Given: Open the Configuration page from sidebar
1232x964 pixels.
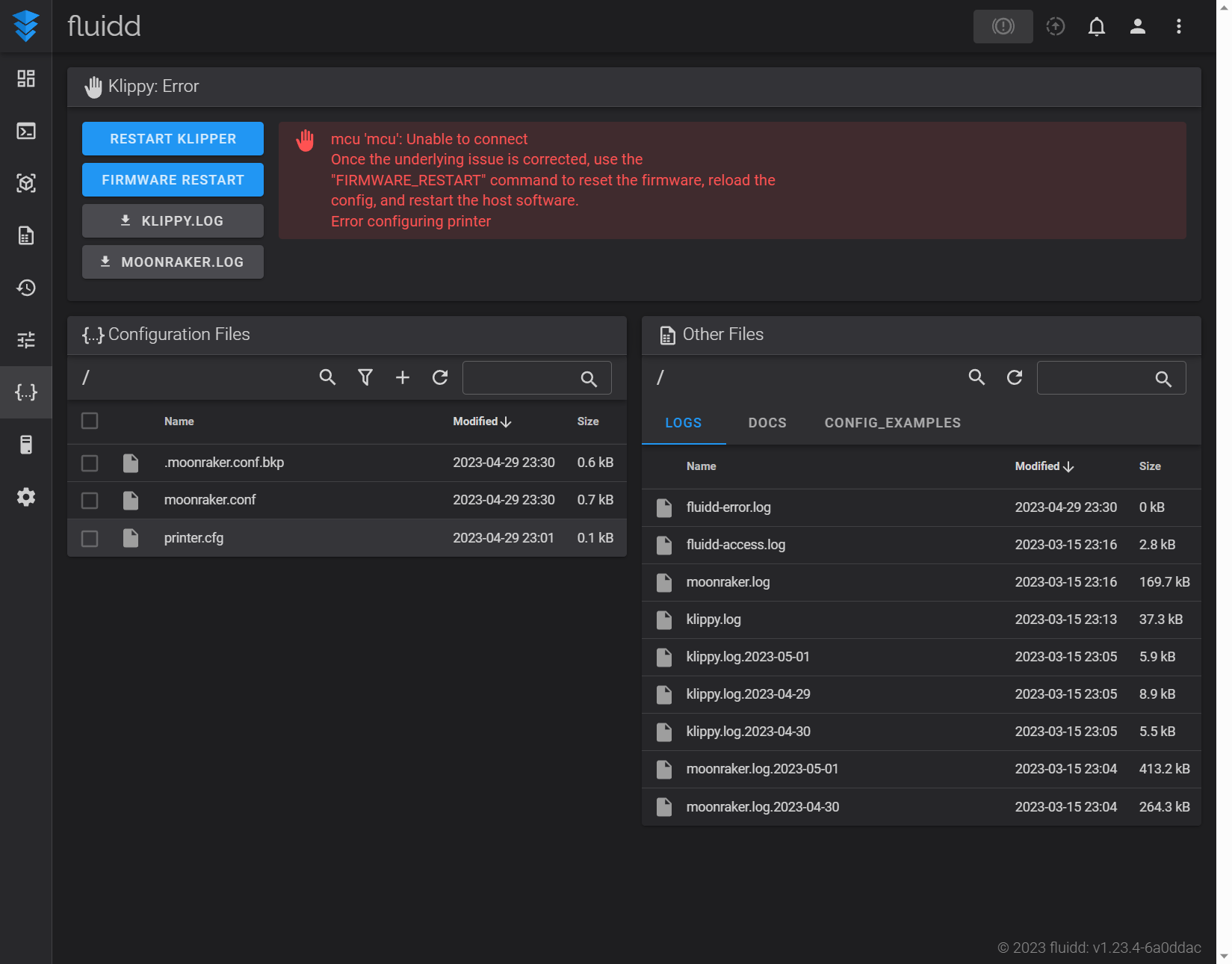Looking at the screenshot, I should (x=26, y=392).
